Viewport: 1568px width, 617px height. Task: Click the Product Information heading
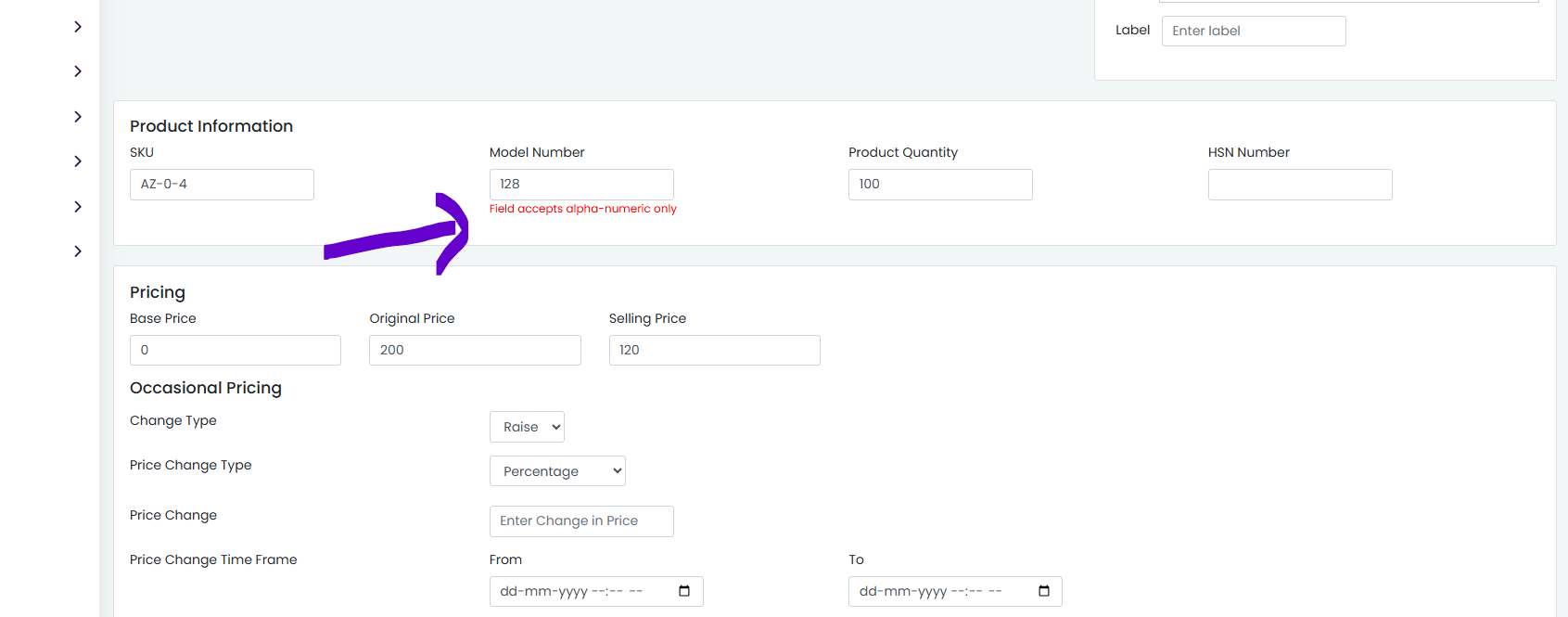point(211,126)
